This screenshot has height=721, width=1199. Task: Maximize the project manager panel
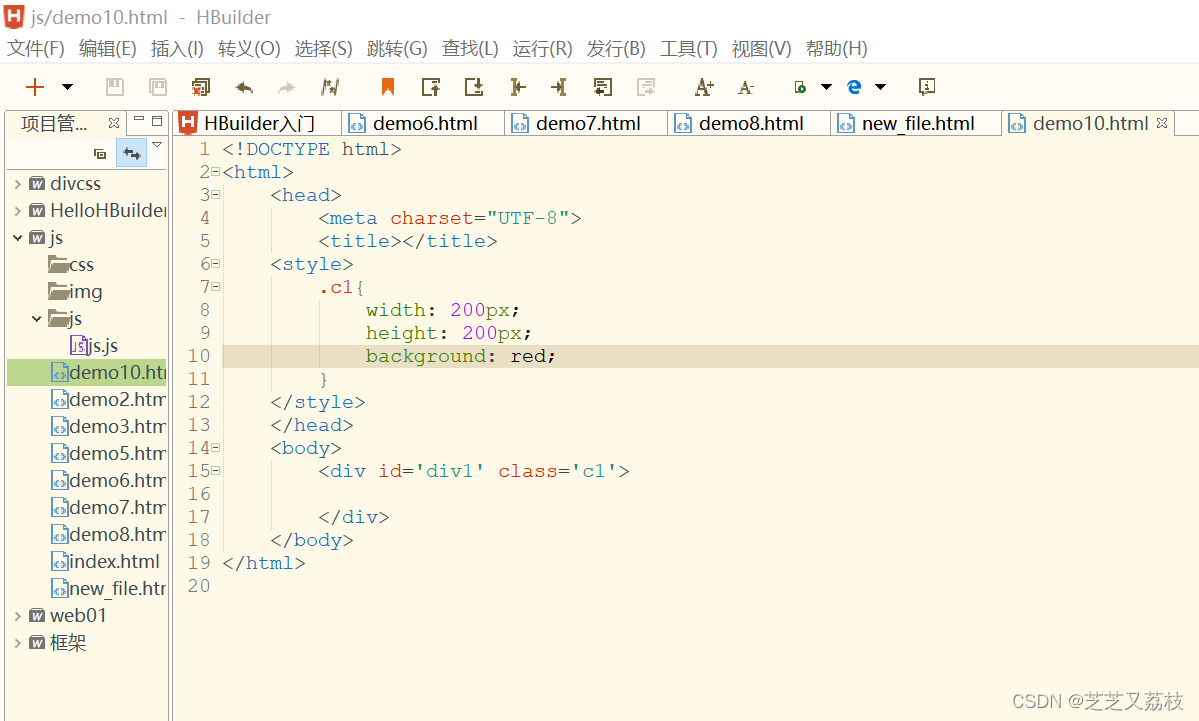[157, 121]
